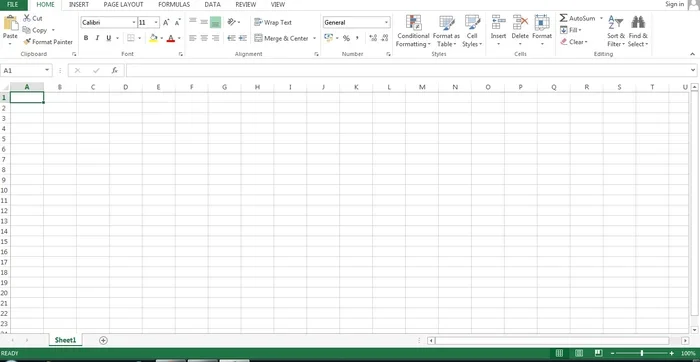Image resolution: width=700 pixels, height=362 pixels.
Task: Toggle Bold formatting
Action: (86, 38)
